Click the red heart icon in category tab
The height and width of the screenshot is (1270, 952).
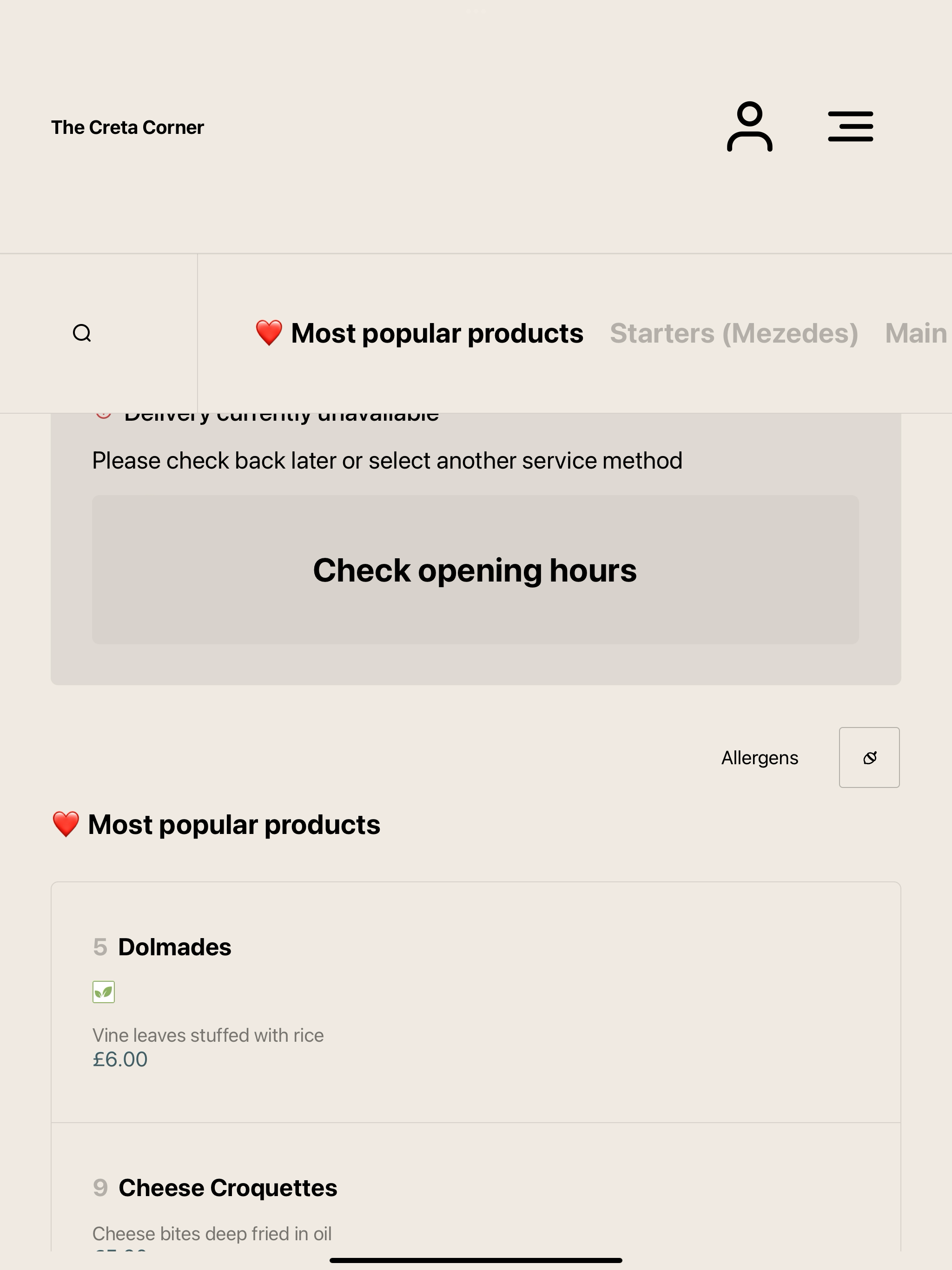269,333
